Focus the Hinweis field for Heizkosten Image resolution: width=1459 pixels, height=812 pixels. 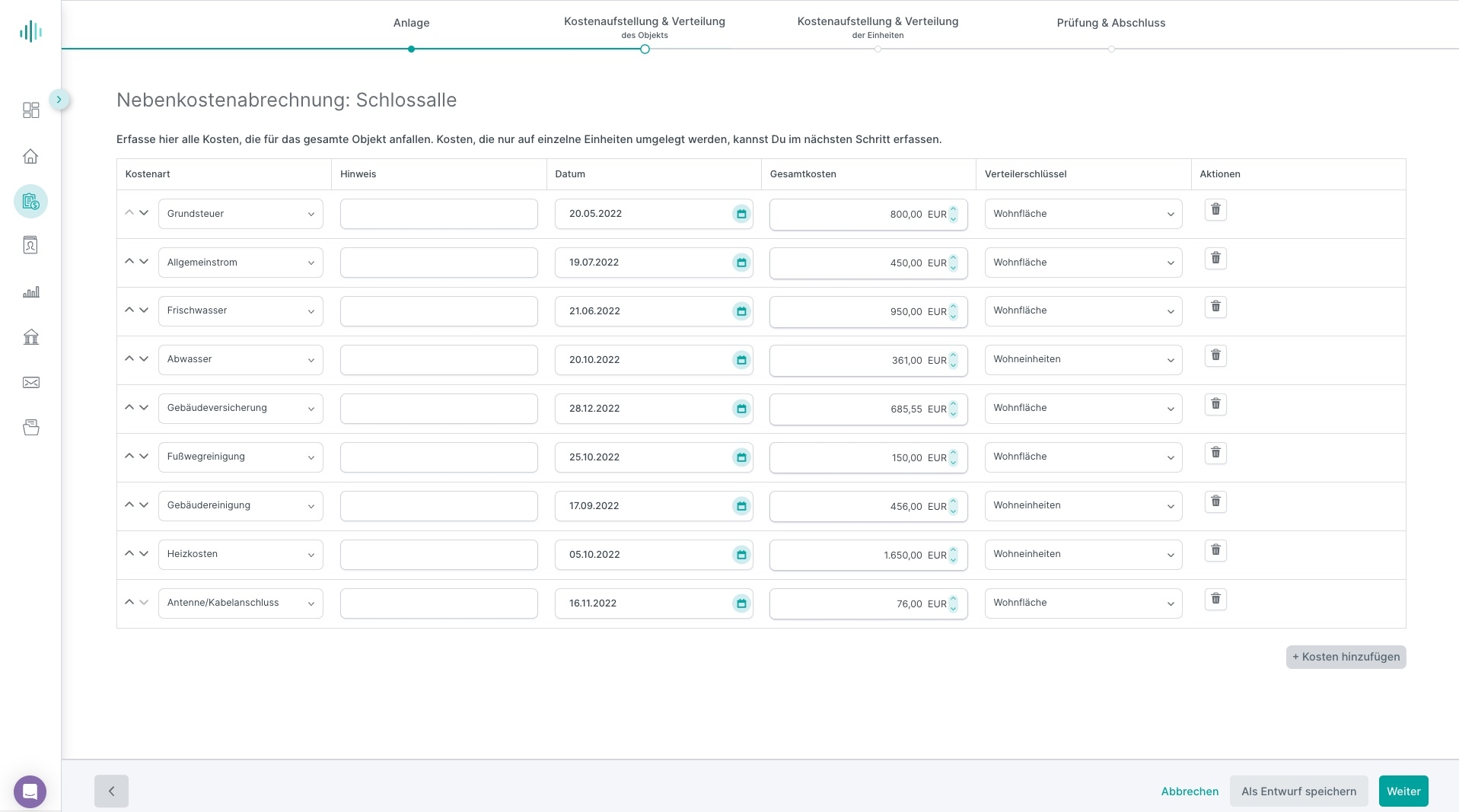[x=438, y=555]
